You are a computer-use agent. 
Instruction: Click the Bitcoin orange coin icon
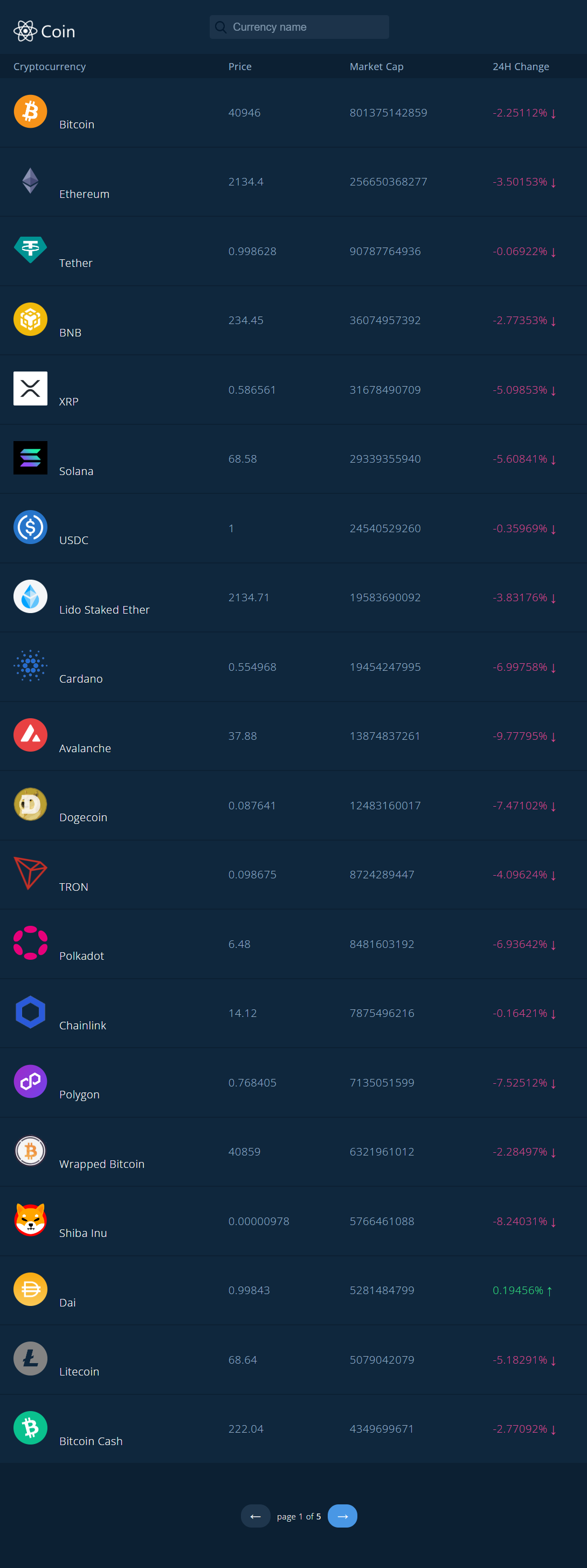pos(30,112)
